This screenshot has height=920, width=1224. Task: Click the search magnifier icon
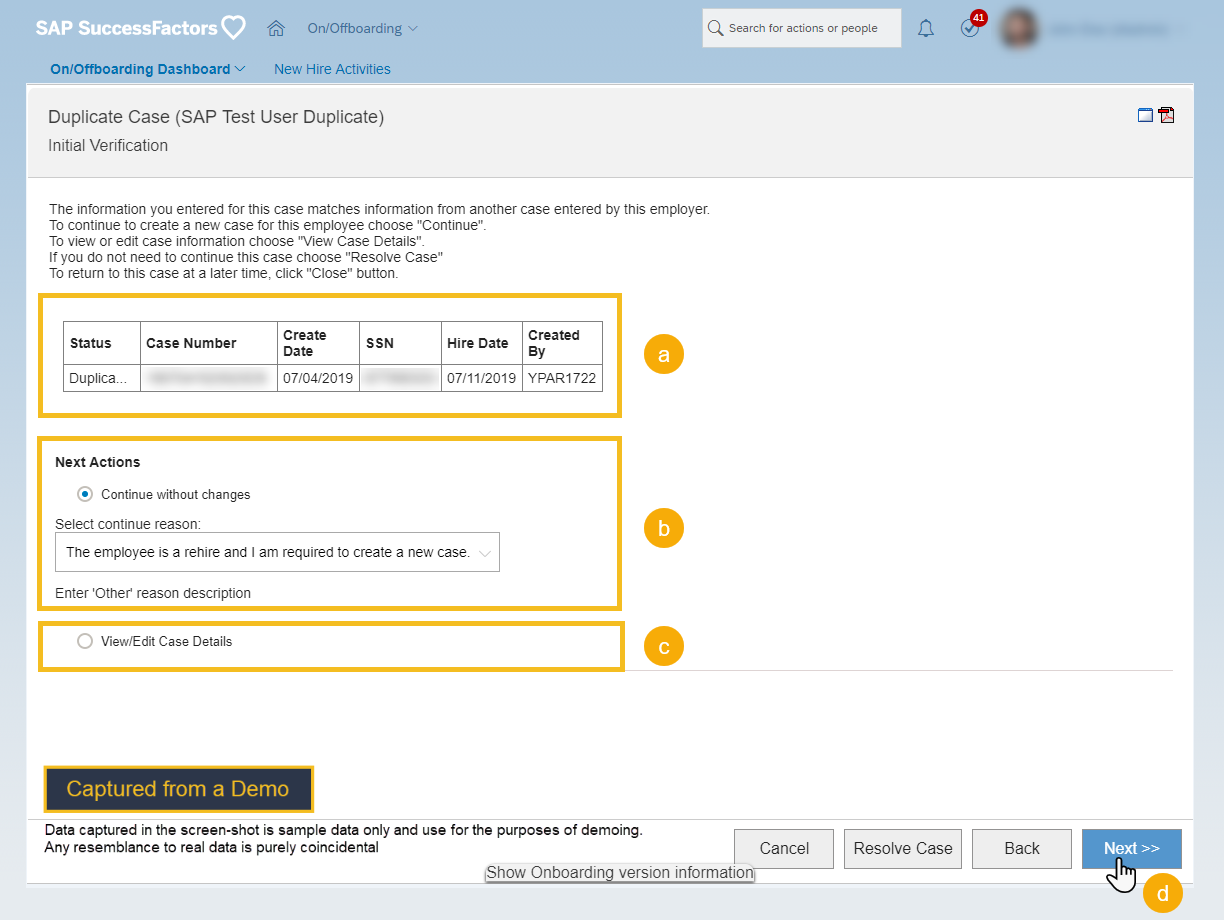pos(715,28)
